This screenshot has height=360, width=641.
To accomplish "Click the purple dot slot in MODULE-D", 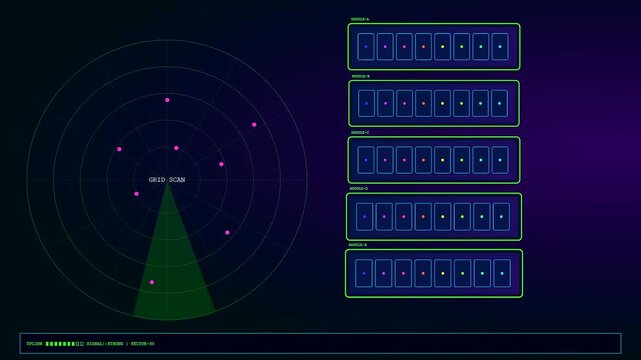I will point(384,217).
